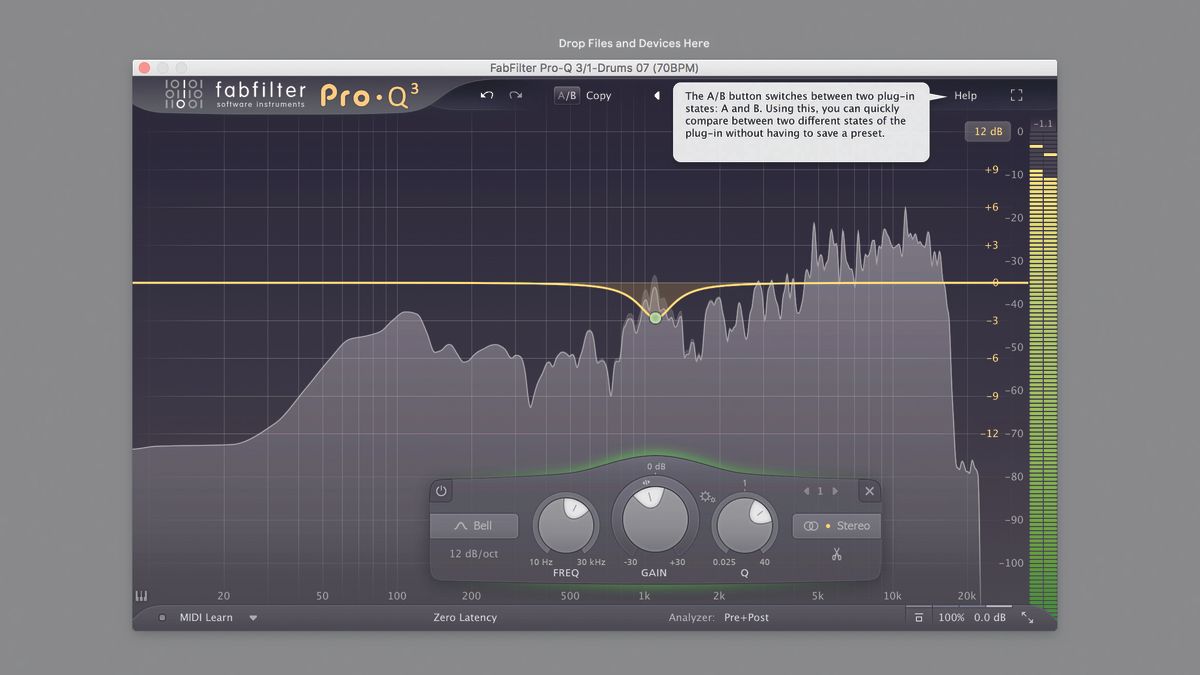Click the piano keyboard display icon
The height and width of the screenshot is (675, 1200).
pos(142,594)
